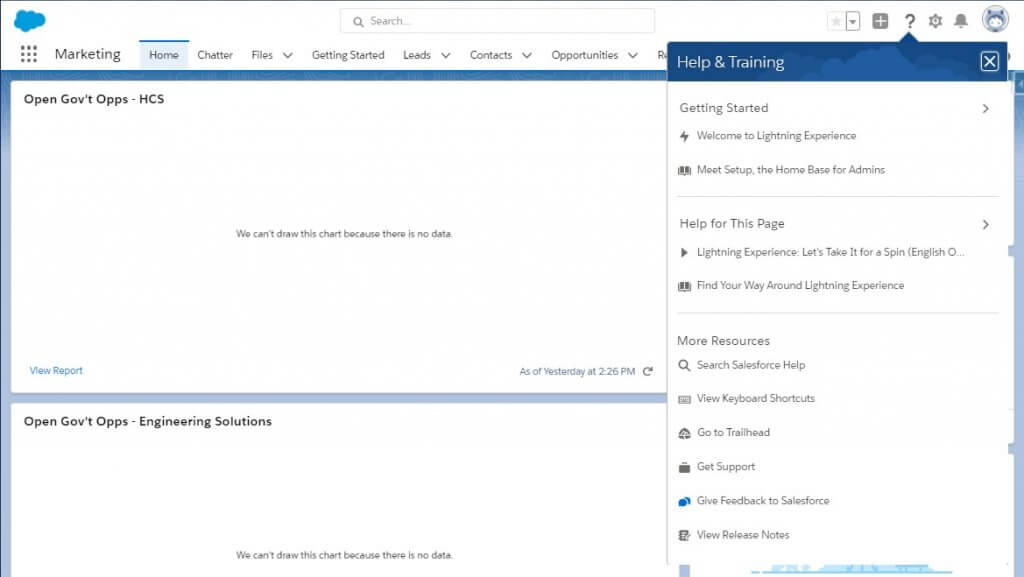Expand the Leads tab dropdown chevron
Screen dimensions: 1024x577
(x=445, y=55)
